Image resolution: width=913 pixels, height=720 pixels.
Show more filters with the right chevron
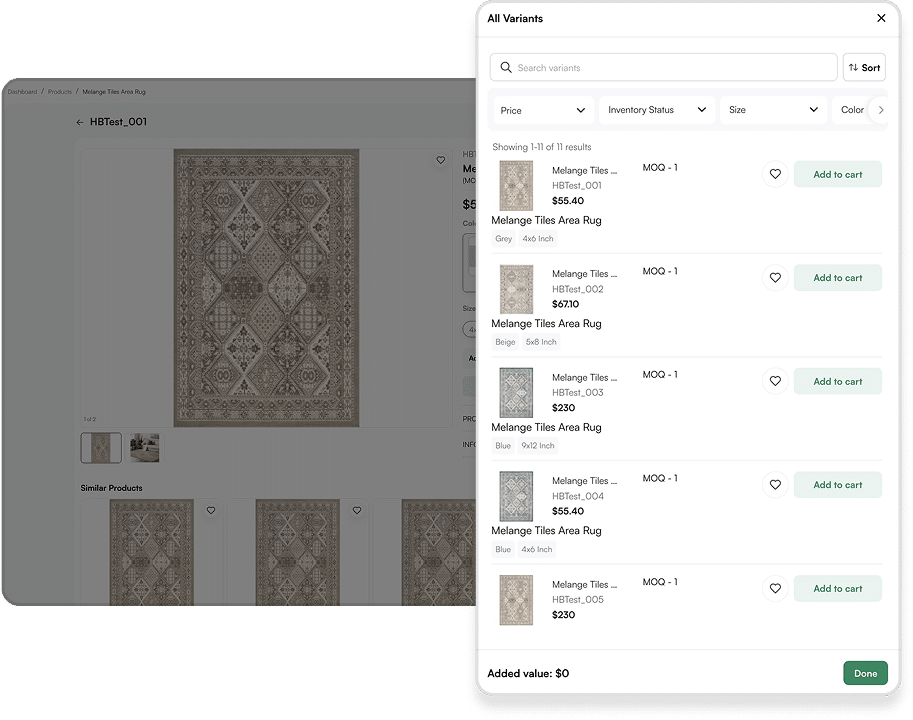pyautogui.click(x=880, y=109)
